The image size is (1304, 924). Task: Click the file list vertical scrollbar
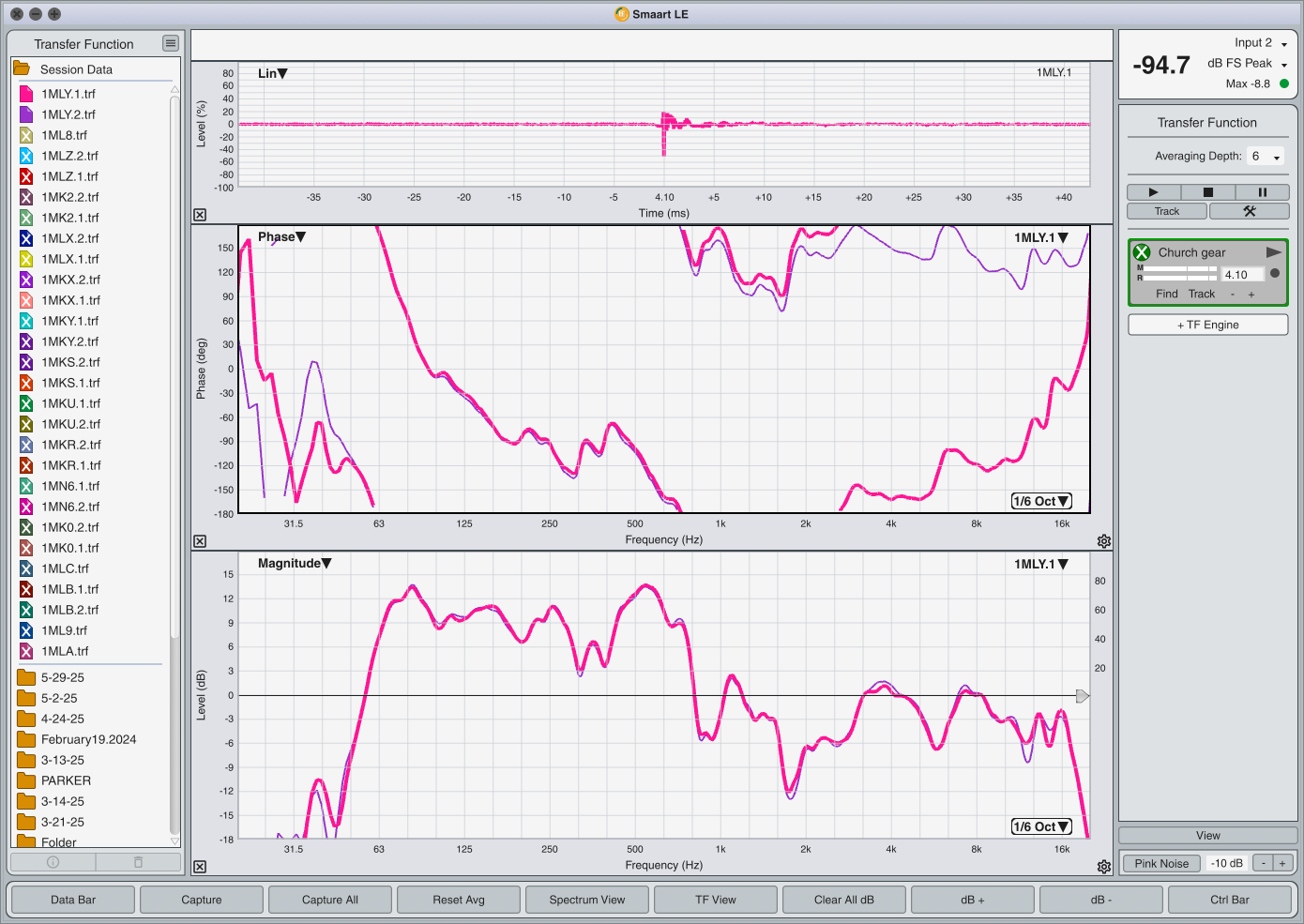pos(174,366)
